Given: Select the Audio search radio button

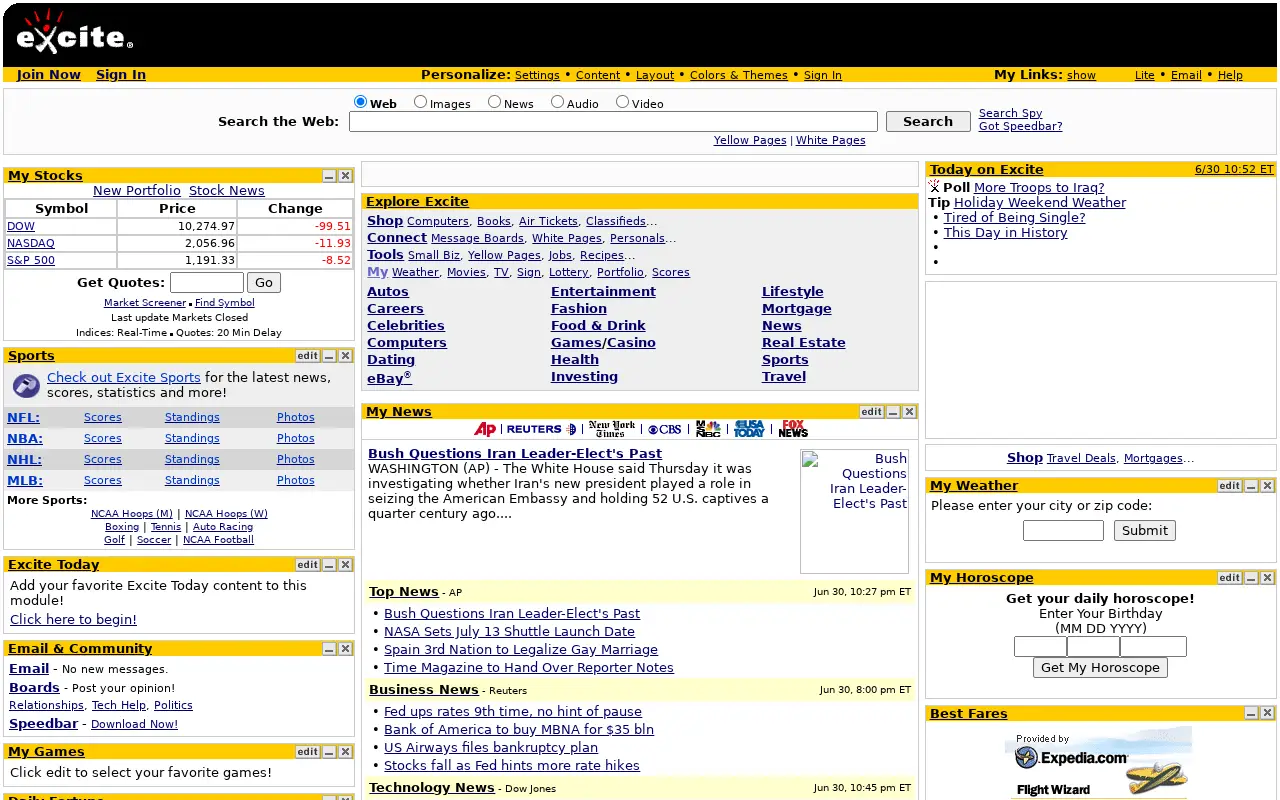Looking at the screenshot, I should (558, 102).
